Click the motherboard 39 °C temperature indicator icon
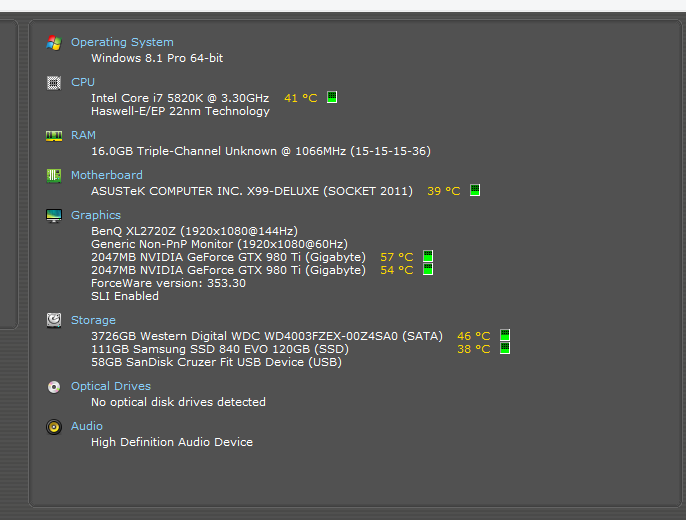Image resolution: width=686 pixels, height=520 pixels. [x=475, y=190]
